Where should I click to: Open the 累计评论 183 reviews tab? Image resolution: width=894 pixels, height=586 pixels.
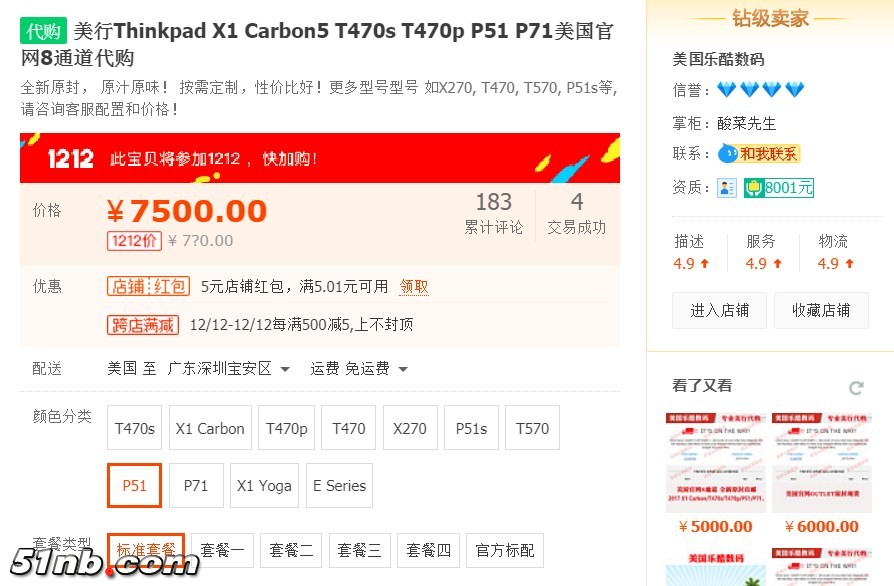pos(493,214)
